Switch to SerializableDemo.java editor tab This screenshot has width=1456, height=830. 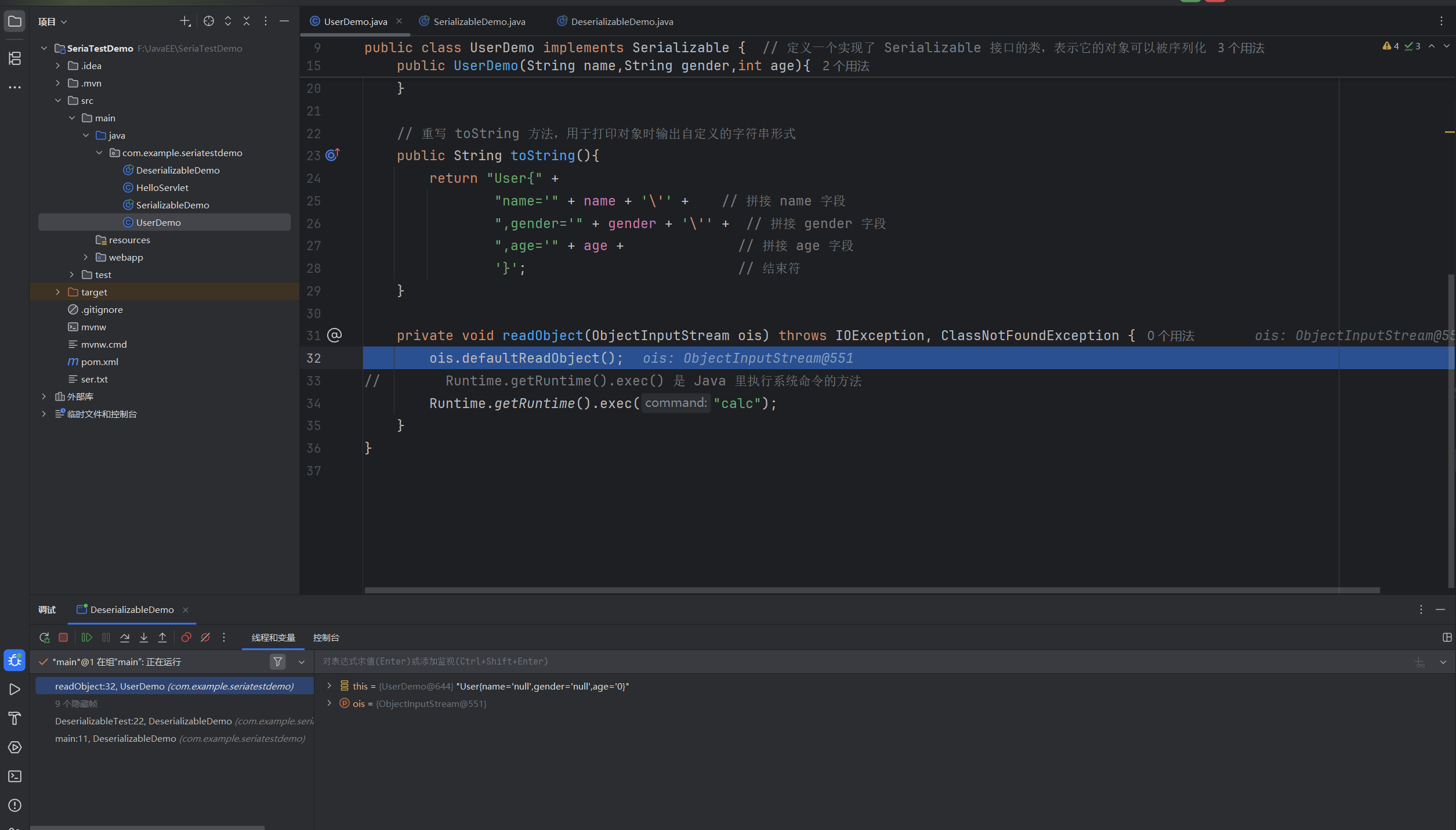(479, 21)
